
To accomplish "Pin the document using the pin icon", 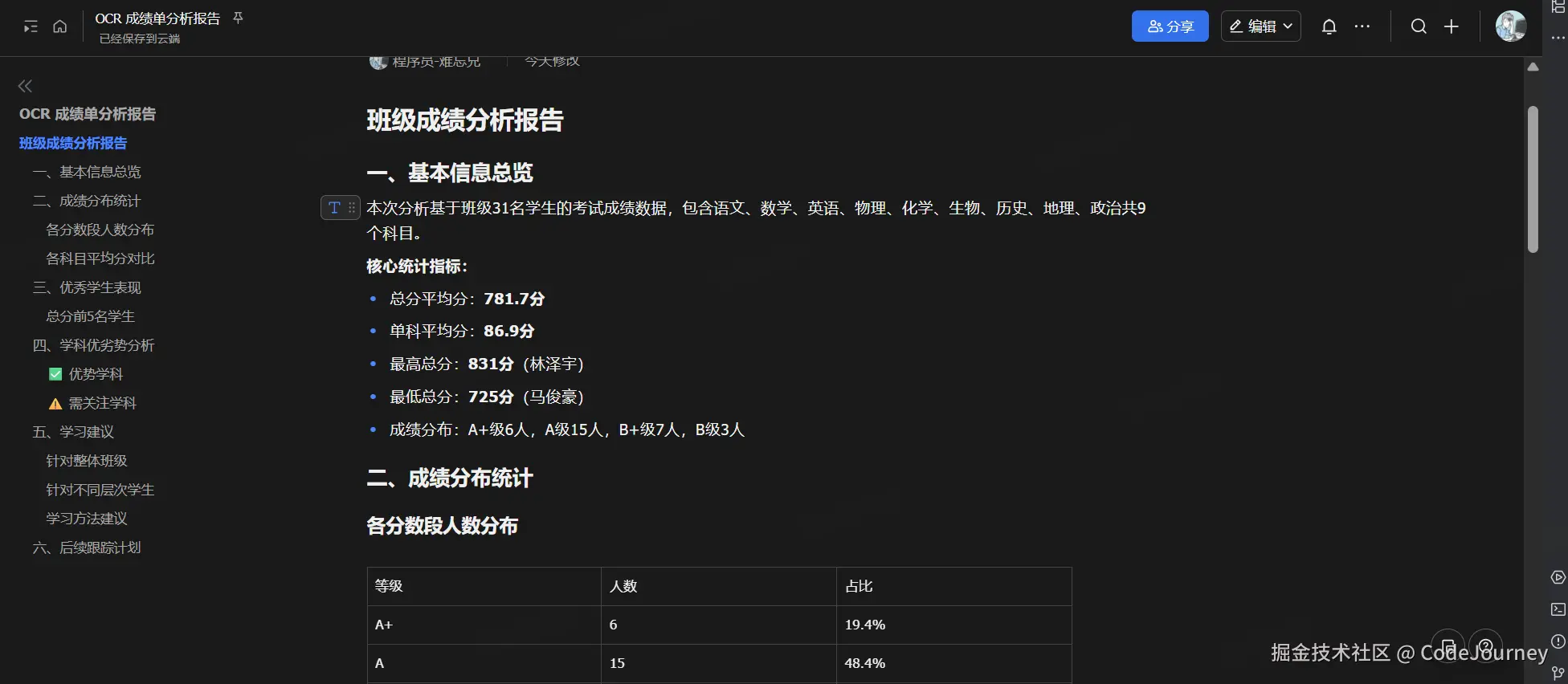I will (x=238, y=18).
